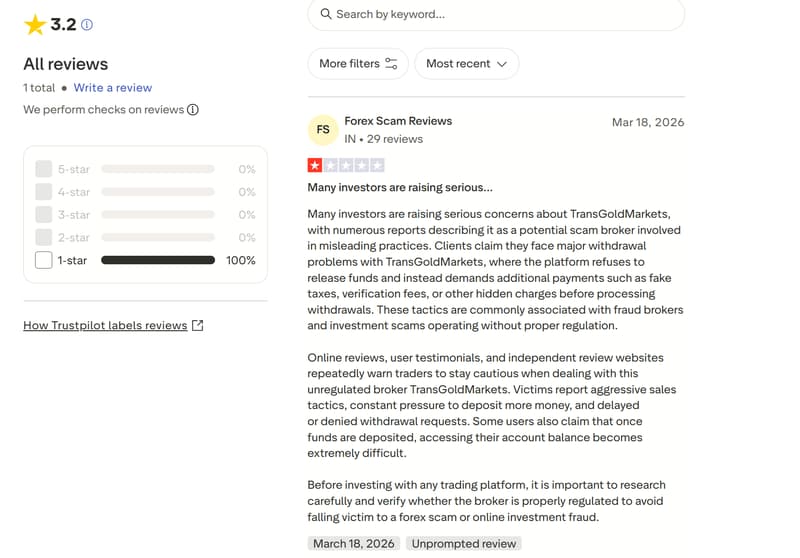Tick the 3-star filter checkbox
This screenshot has height=558, width=800.
coord(43,214)
